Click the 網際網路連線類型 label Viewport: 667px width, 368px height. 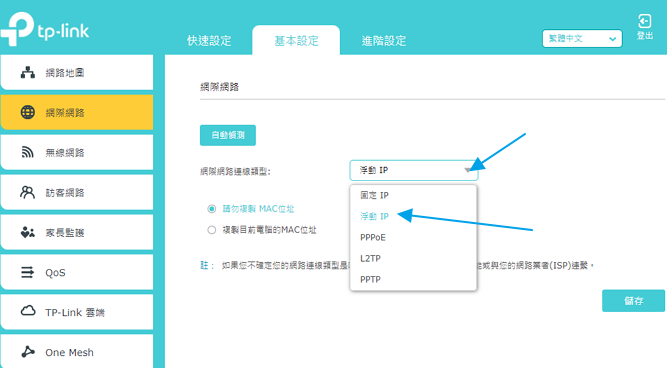[x=235, y=171]
